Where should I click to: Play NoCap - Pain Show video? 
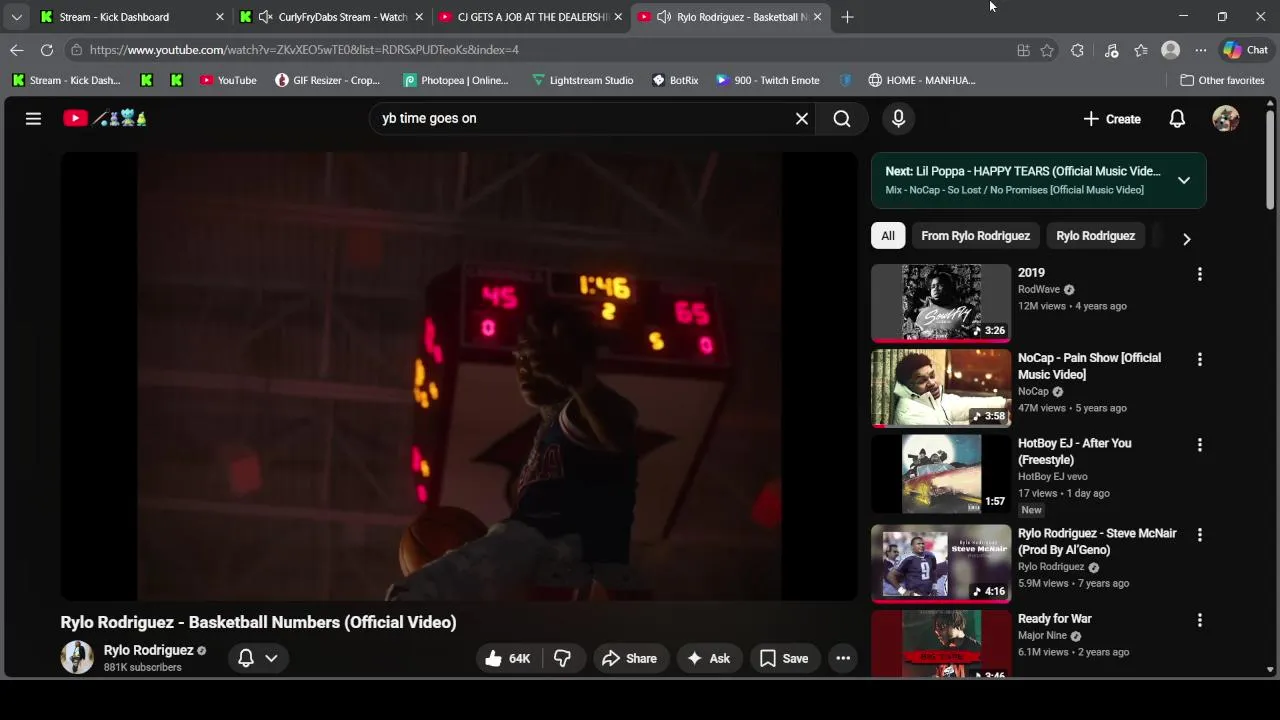point(941,388)
